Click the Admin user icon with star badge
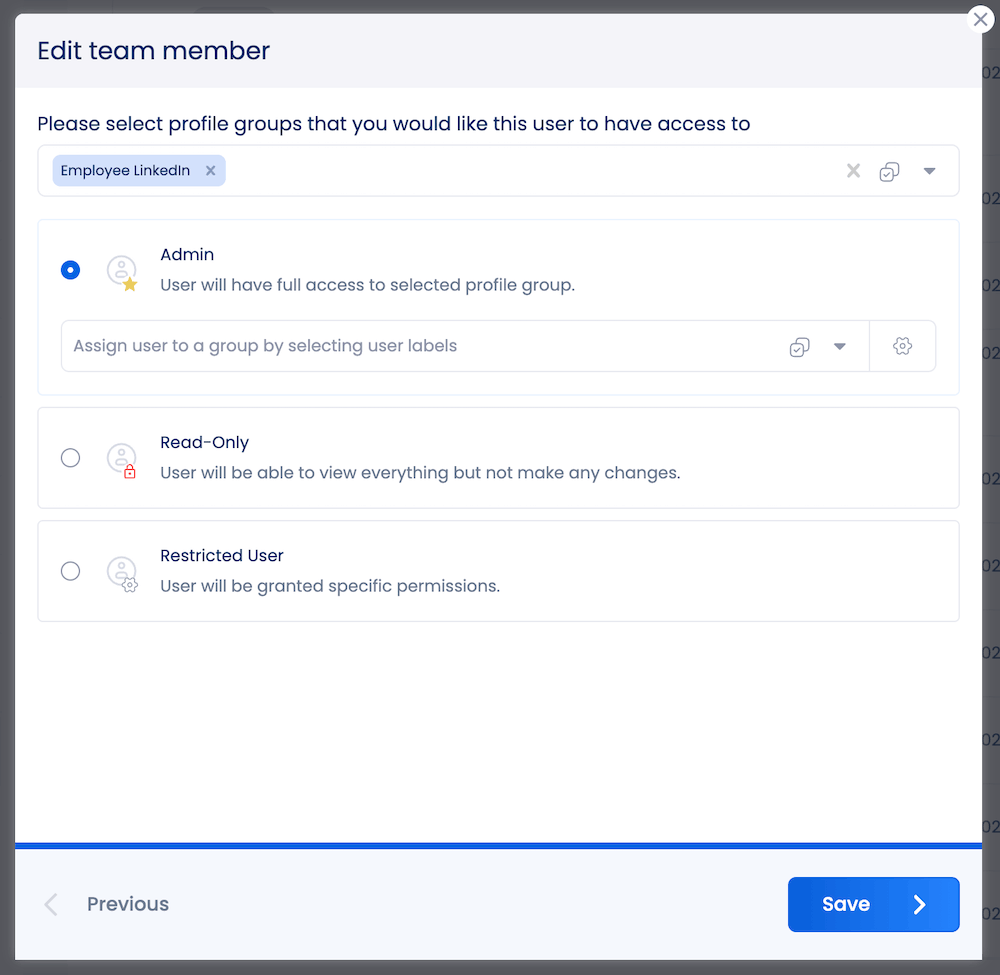The height and width of the screenshot is (975, 1000). tap(122, 270)
